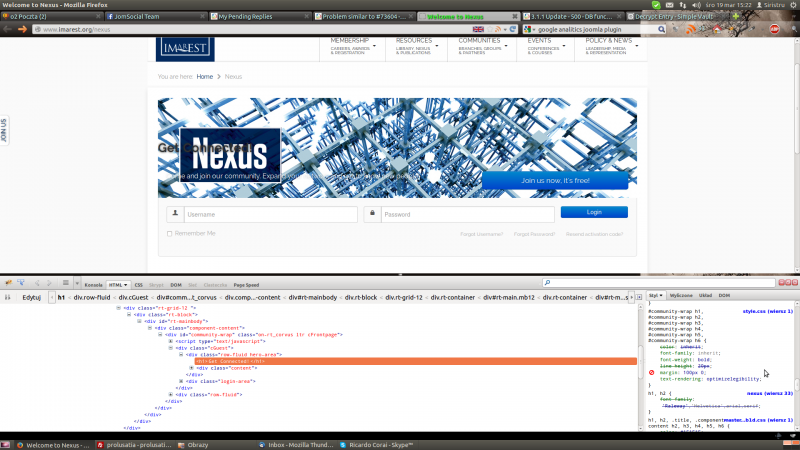
Task: Expand the div class row-fluid node
Action: [171, 394]
